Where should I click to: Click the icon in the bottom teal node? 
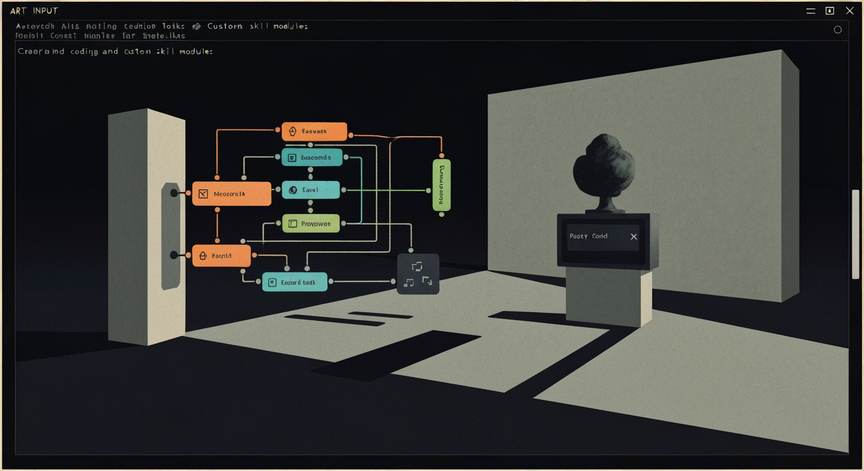click(272, 282)
